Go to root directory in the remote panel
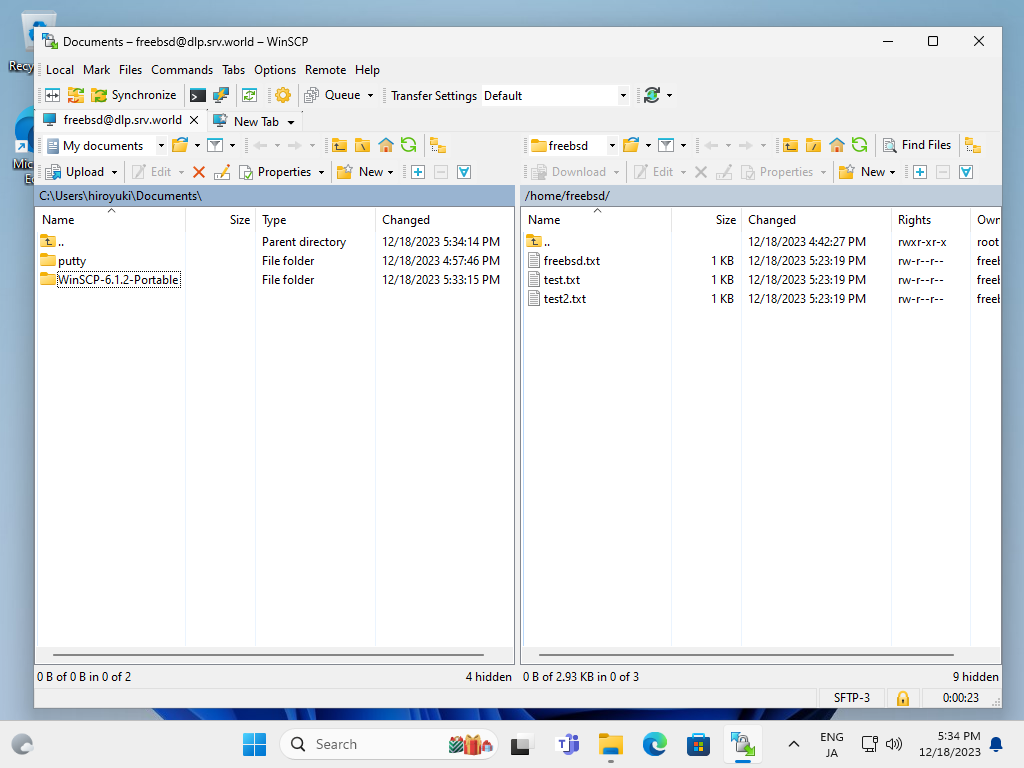 point(814,145)
